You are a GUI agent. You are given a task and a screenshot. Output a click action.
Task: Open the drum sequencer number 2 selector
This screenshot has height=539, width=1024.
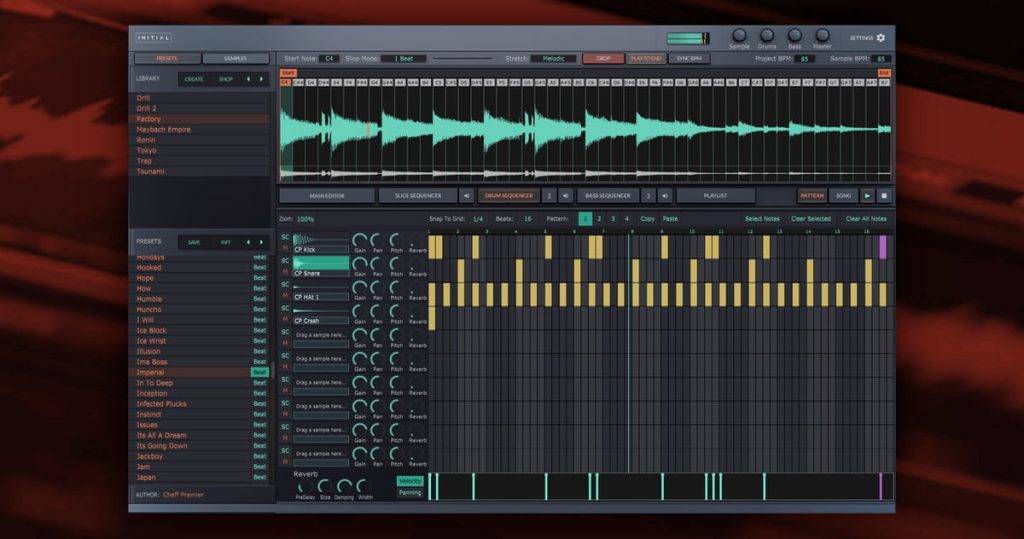[x=549, y=195]
